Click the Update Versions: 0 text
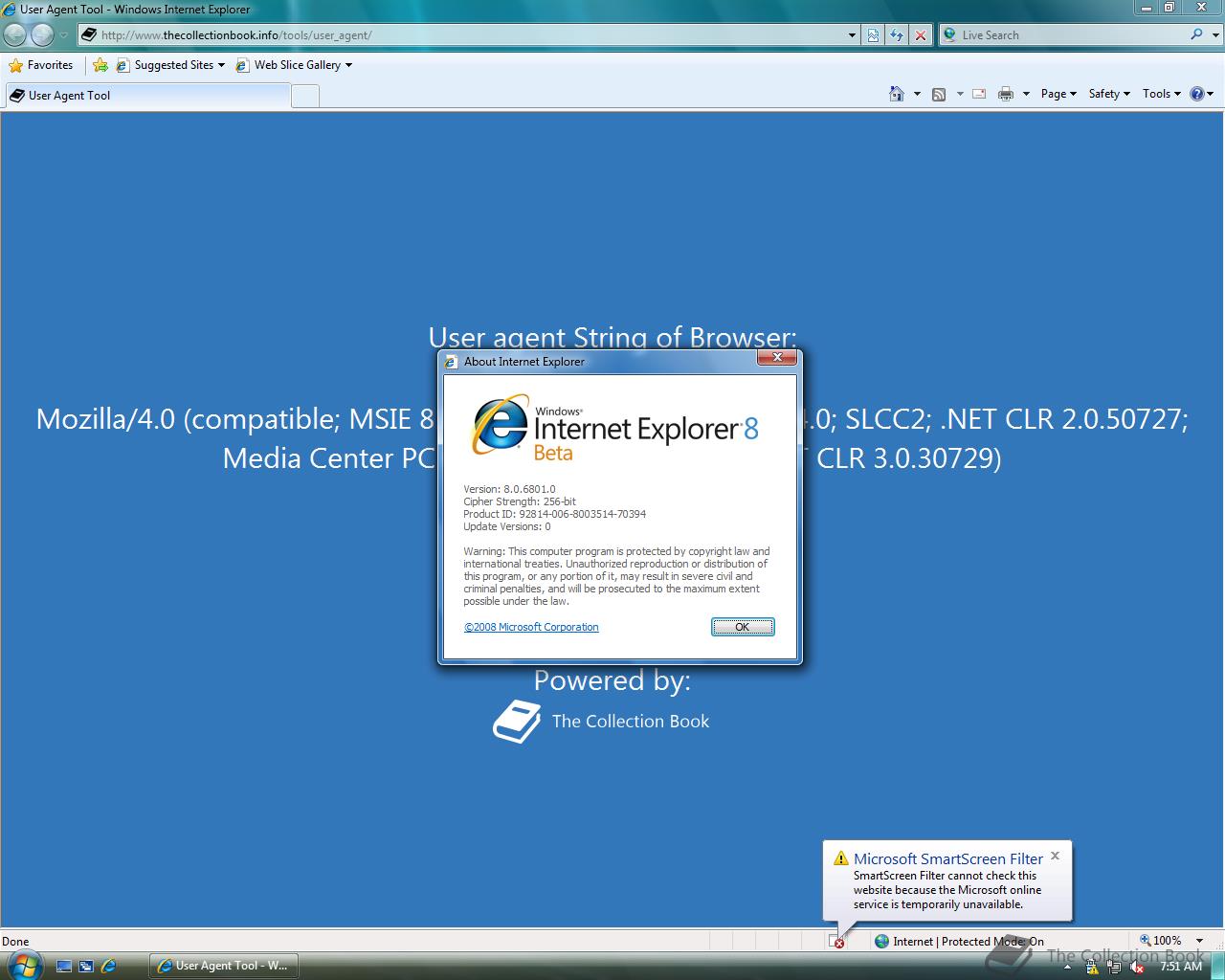1225x980 pixels. (x=507, y=526)
